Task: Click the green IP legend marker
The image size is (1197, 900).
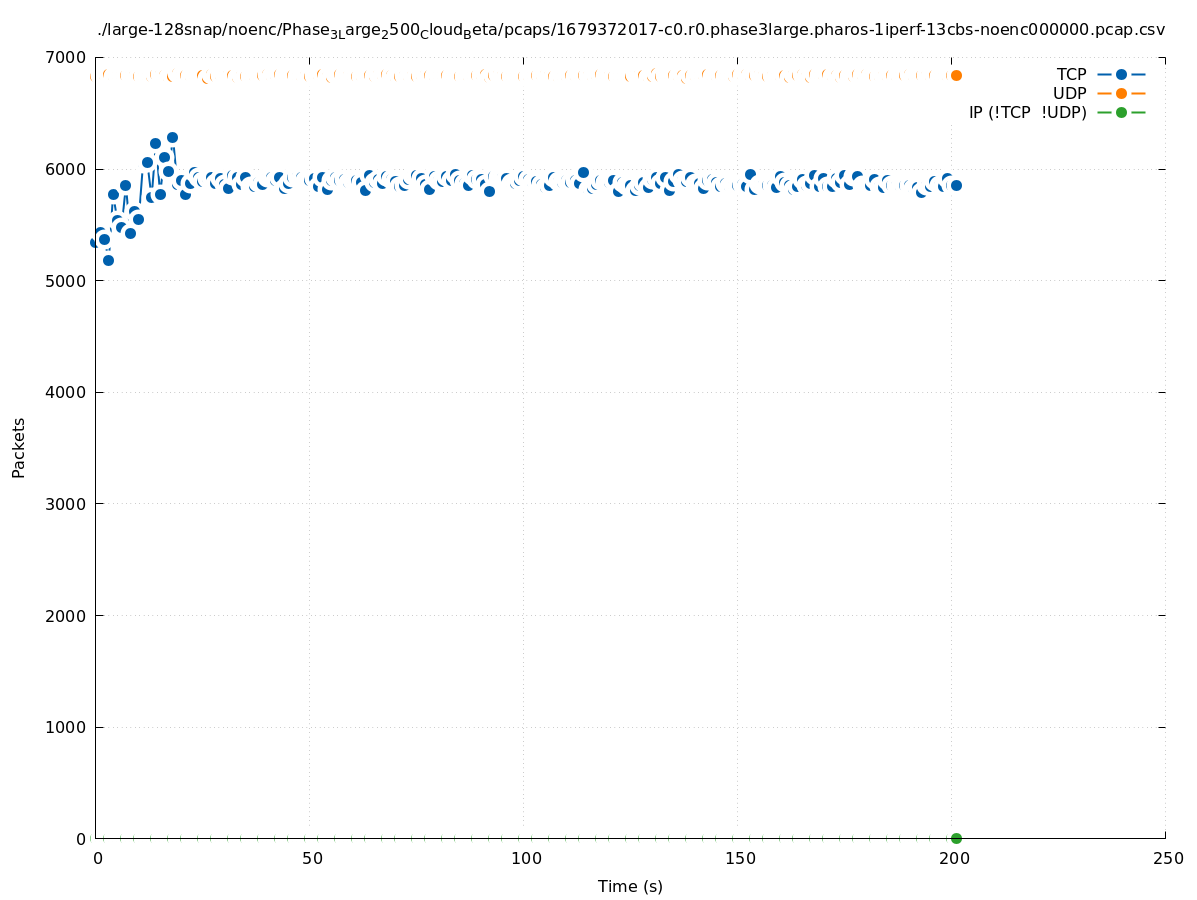Action: (1121, 112)
